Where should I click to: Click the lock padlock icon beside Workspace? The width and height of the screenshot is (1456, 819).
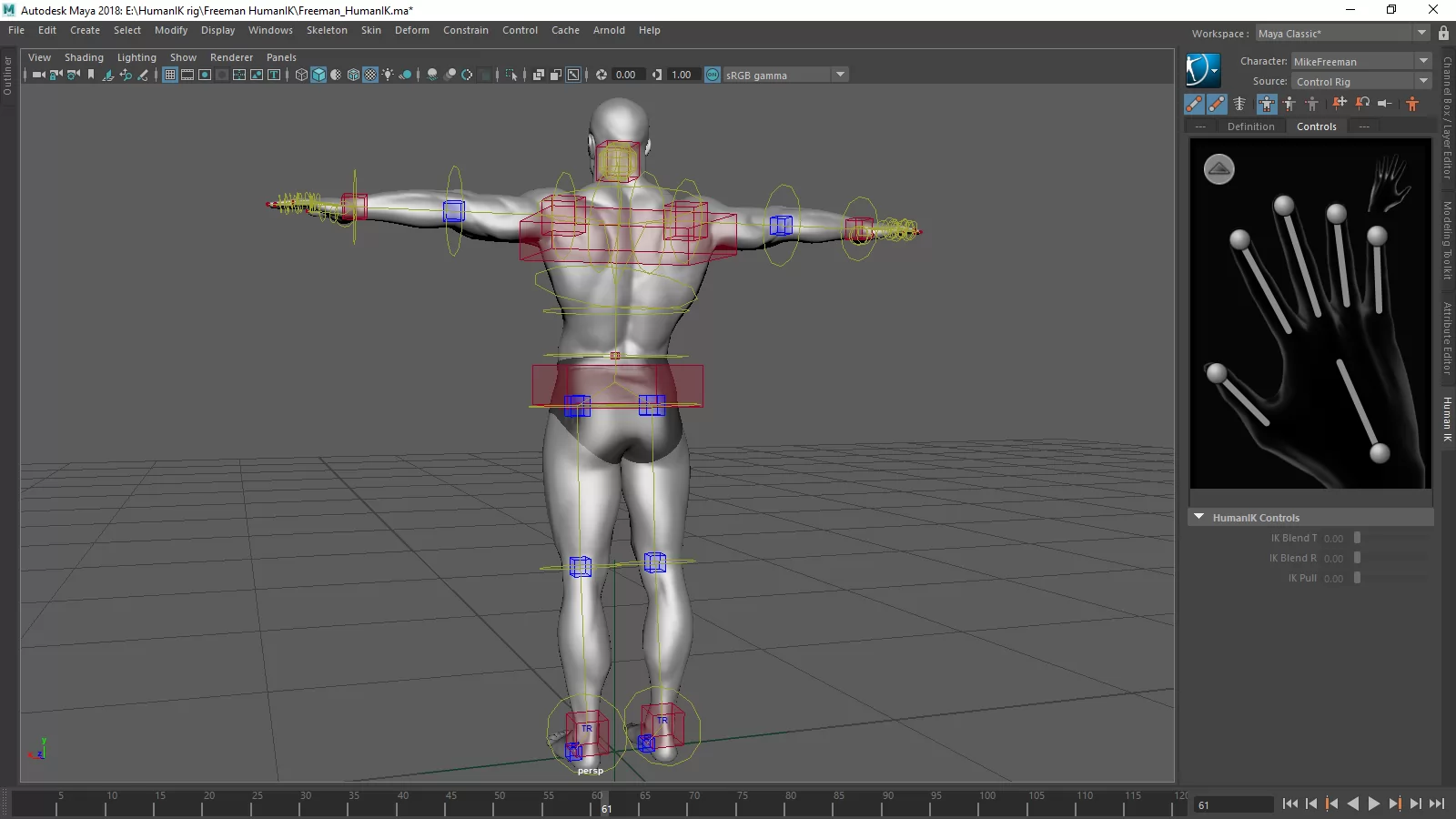coord(1443,34)
